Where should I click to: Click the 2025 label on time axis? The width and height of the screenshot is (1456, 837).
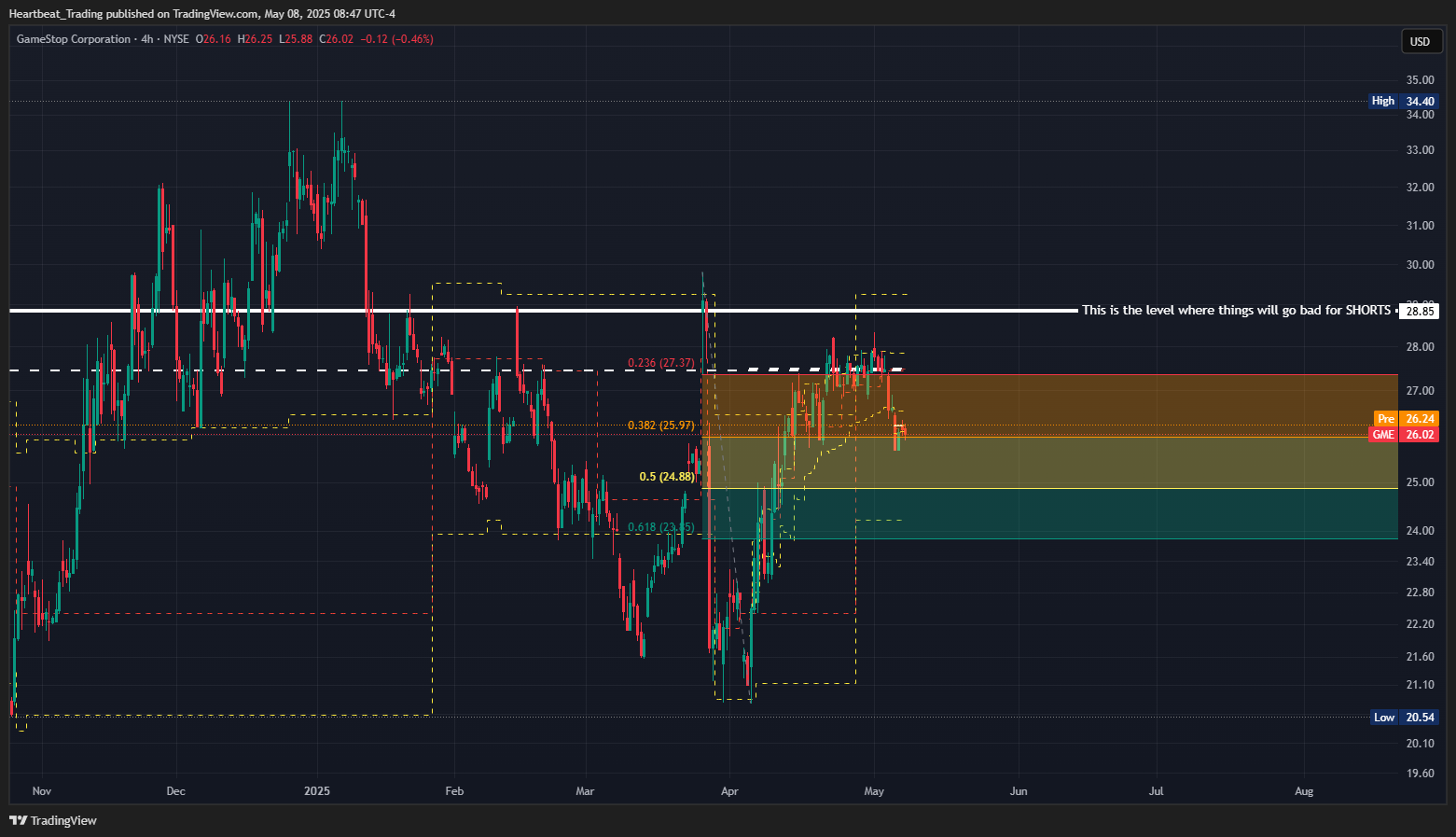pos(317,791)
